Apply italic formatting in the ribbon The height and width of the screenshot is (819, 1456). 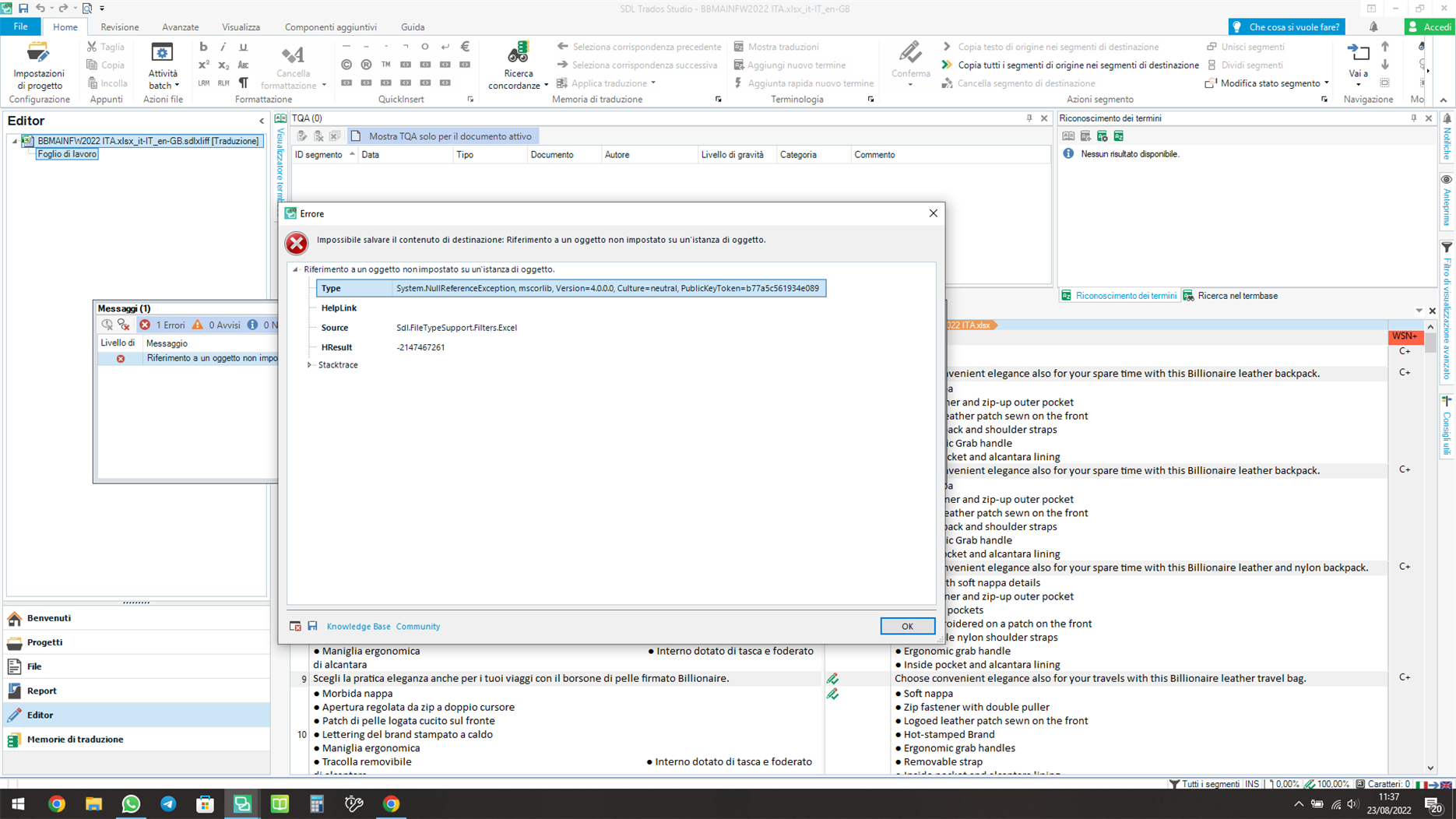click(223, 47)
